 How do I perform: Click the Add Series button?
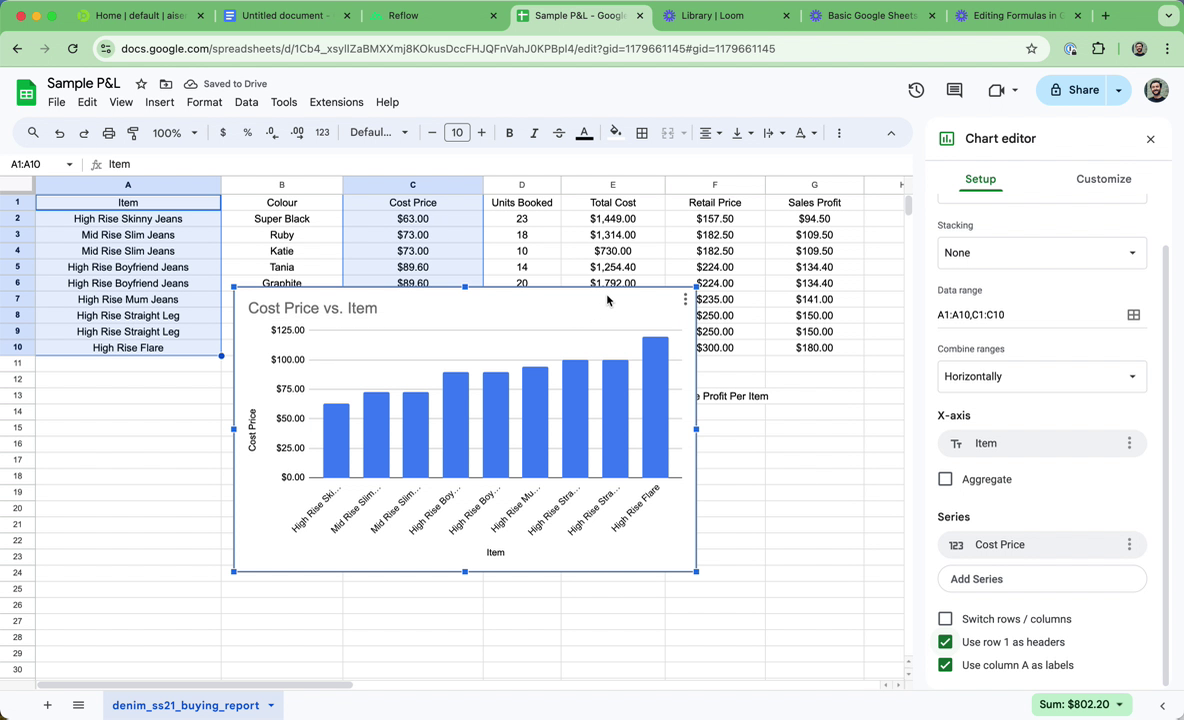coord(1041,579)
